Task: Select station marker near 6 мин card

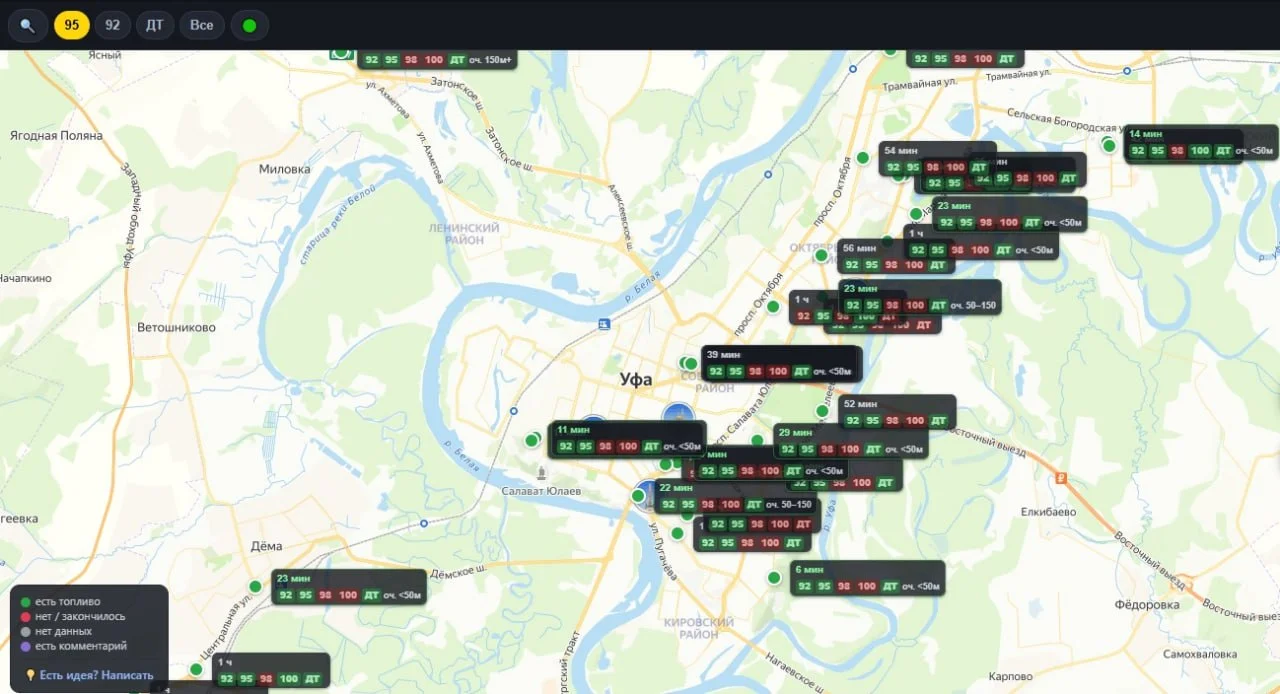Action: pos(774,578)
